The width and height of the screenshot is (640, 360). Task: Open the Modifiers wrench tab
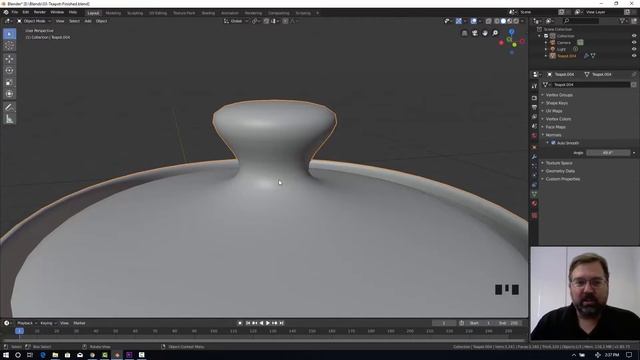coord(534,157)
